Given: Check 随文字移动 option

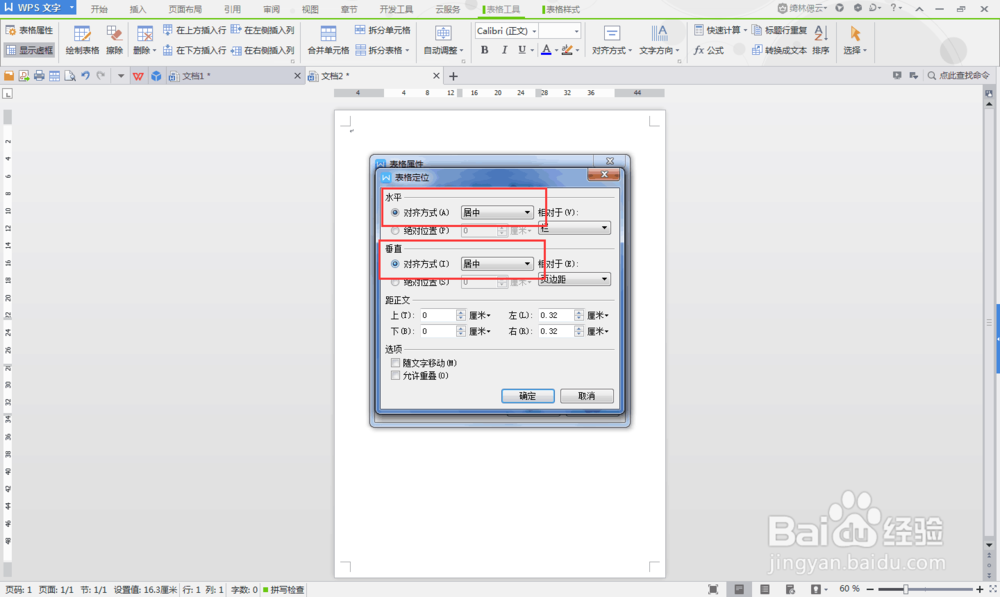Looking at the screenshot, I should (x=395, y=363).
